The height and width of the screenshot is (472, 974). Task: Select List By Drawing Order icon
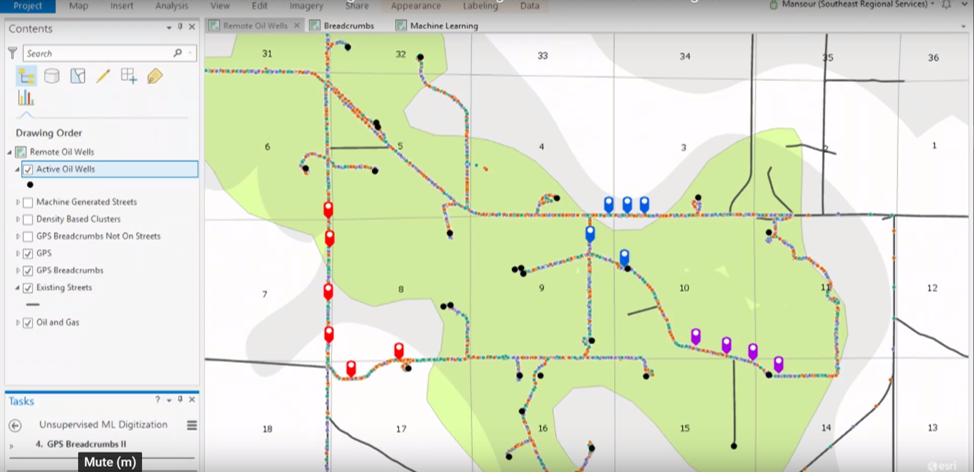tap(26, 76)
